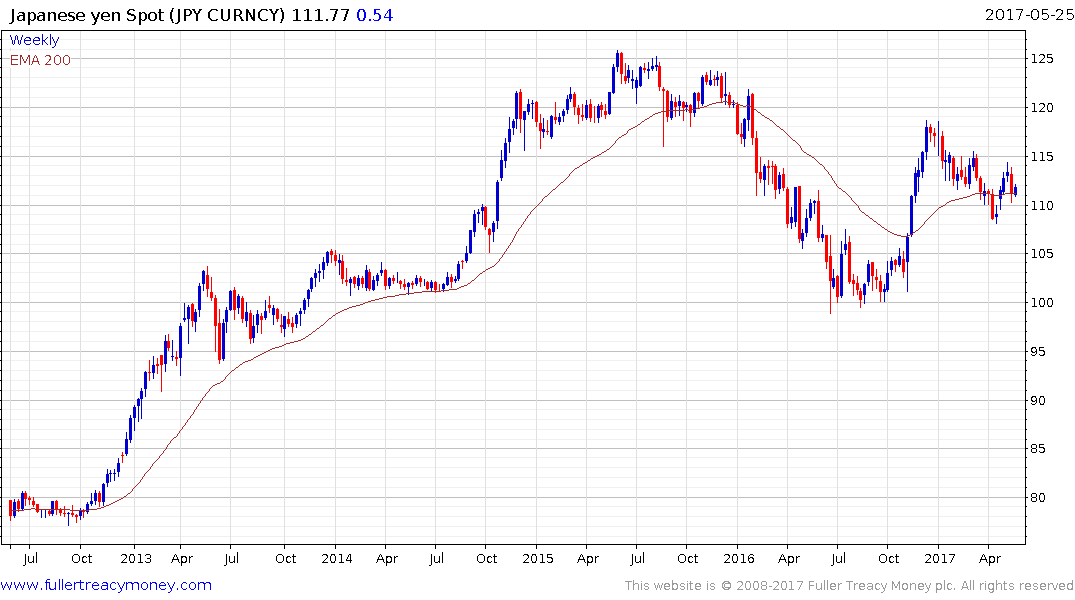Click the 2016 year label on time axis
This screenshot has height=600, width=1075.
coord(738,558)
